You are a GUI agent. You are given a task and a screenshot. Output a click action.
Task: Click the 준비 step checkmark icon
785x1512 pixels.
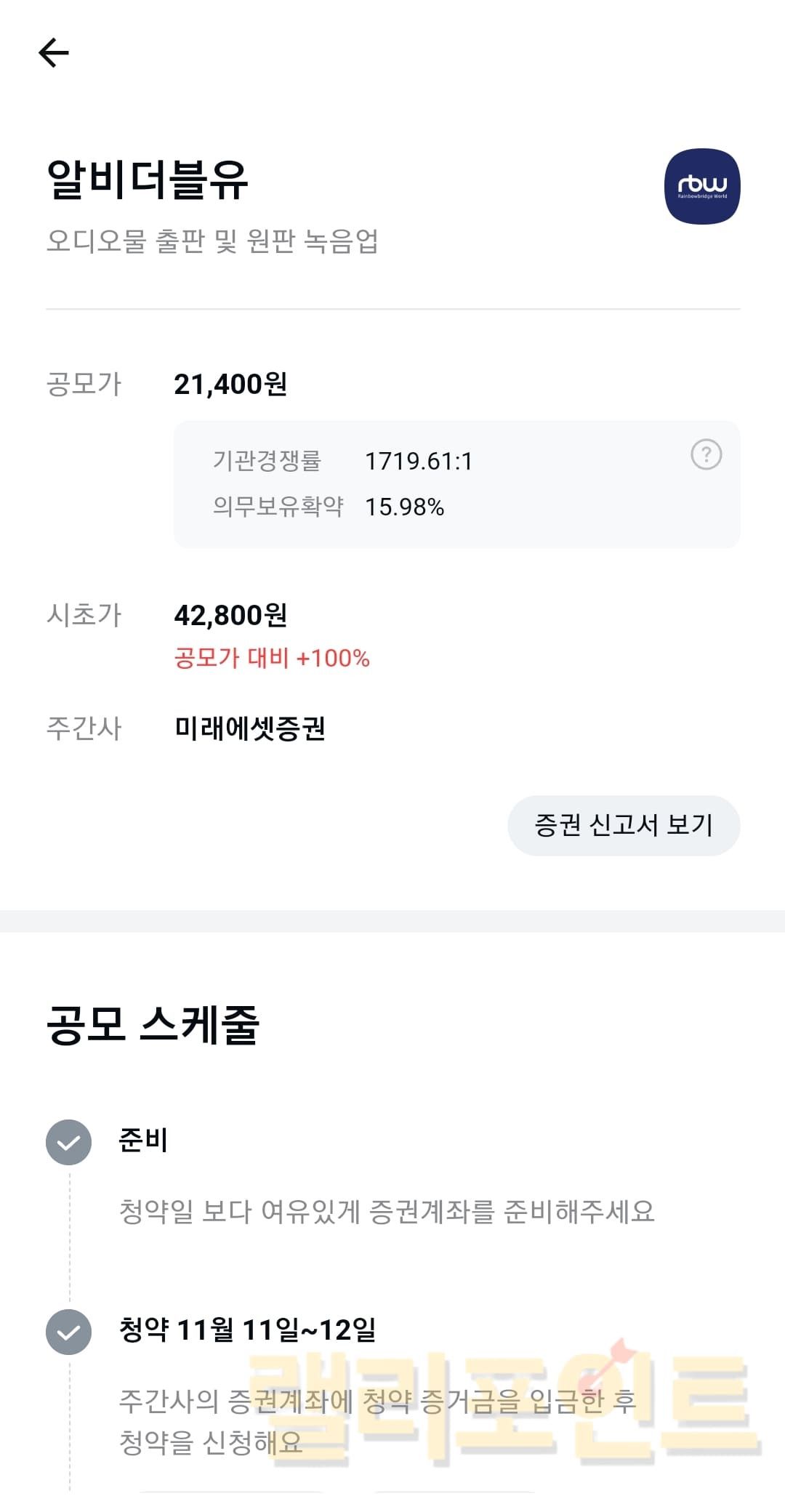point(69,1142)
